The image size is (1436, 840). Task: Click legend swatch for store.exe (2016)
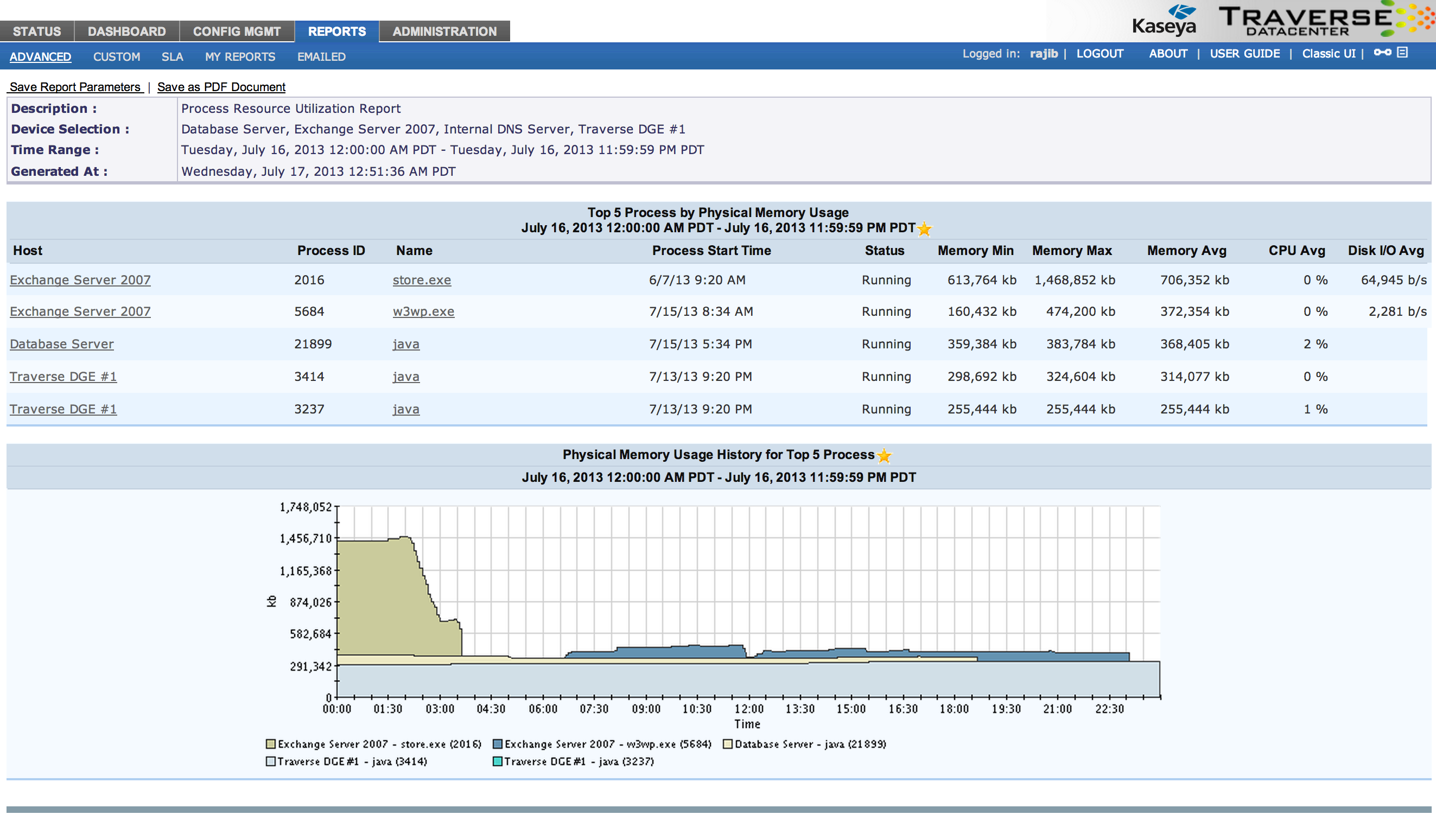pos(271,744)
